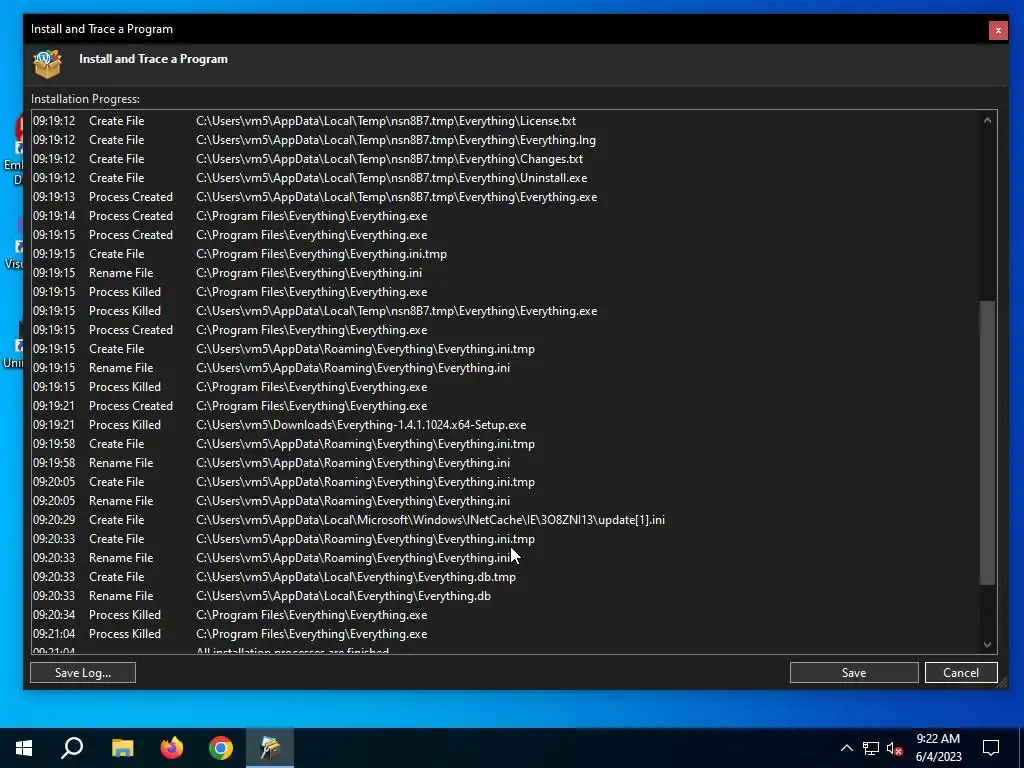Close the Install and Trace window
The image size is (1024, 768).
point(998,30)
